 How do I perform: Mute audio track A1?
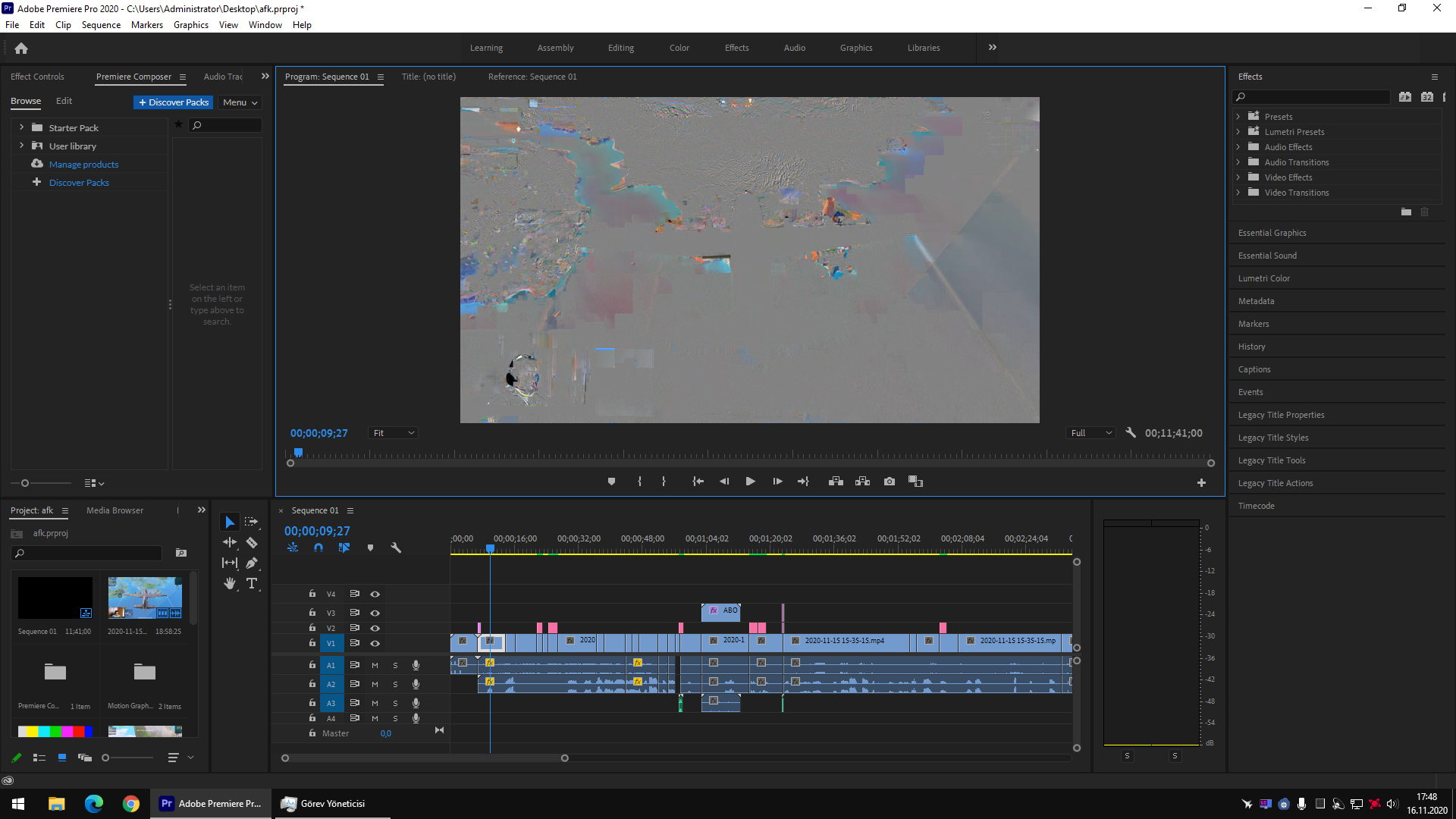coord(375,665)
